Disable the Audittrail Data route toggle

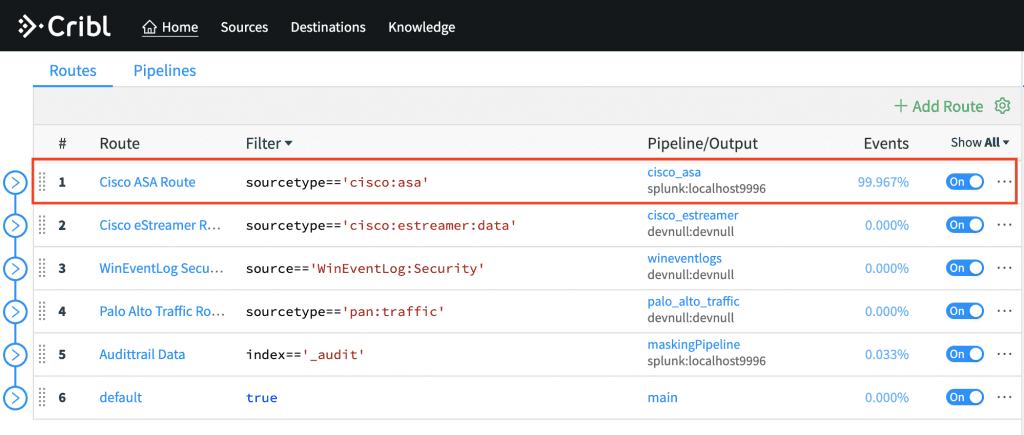(965, 354)
